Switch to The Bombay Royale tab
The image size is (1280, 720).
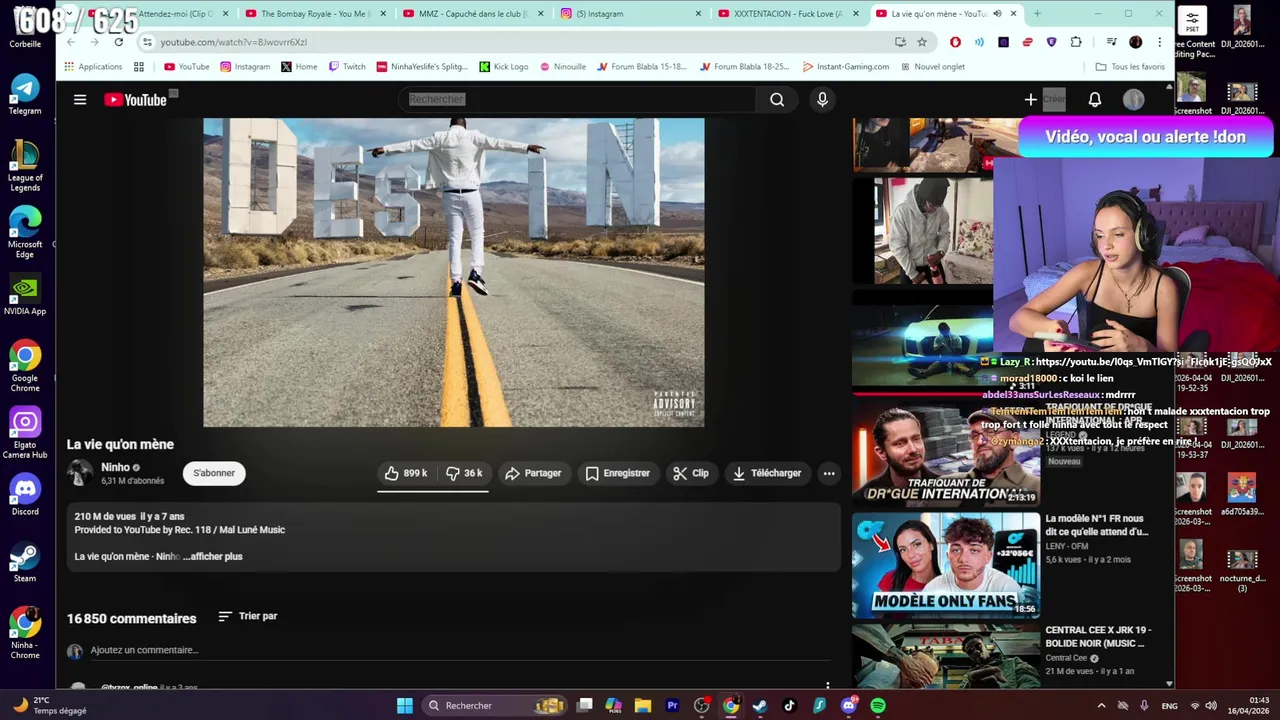(x=315, y=14)
